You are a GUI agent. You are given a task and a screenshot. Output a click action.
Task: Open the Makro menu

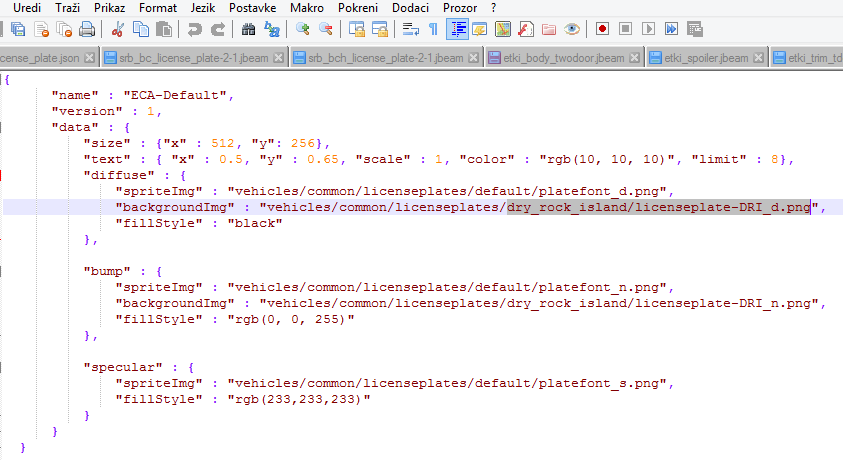point(307,8)
